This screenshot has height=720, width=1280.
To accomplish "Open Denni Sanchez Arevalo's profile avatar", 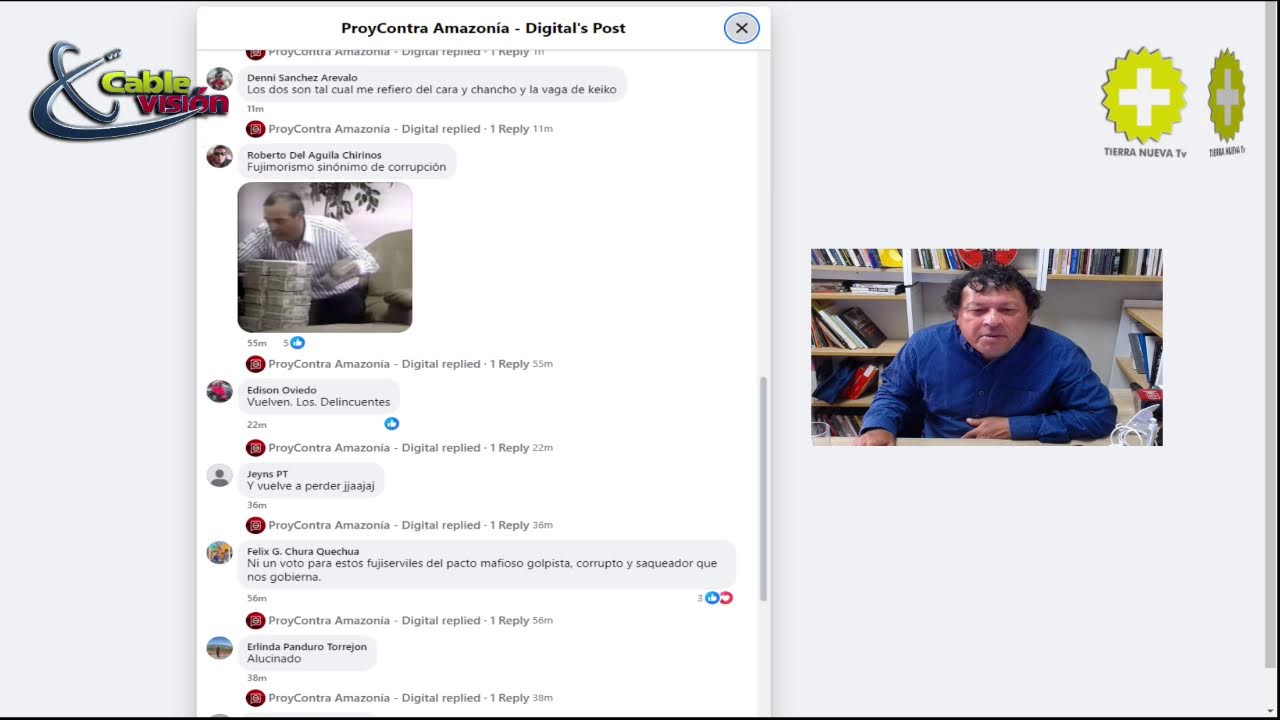I will click(220, 79).
